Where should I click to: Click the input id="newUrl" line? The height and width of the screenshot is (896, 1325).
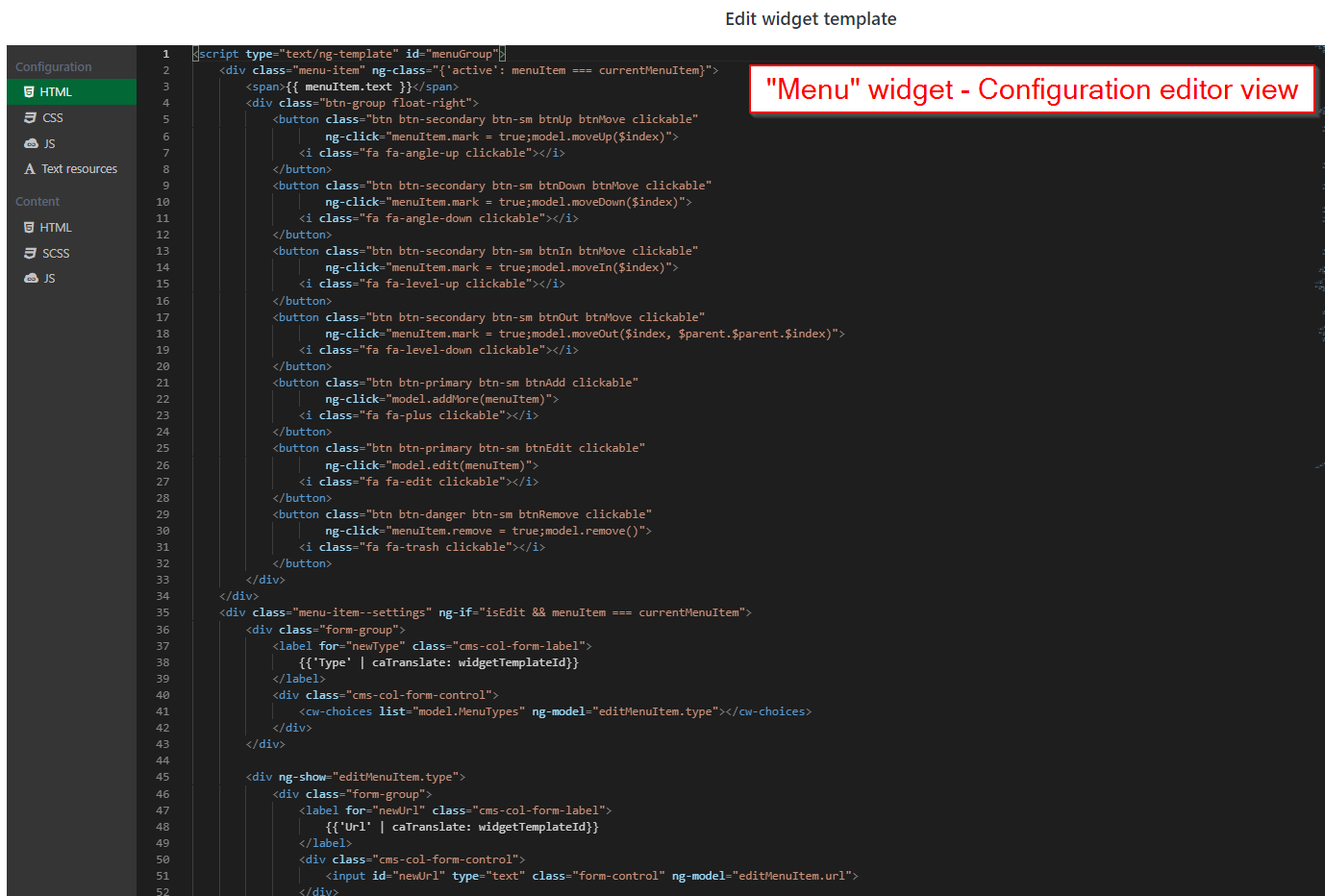coord(591,876)
